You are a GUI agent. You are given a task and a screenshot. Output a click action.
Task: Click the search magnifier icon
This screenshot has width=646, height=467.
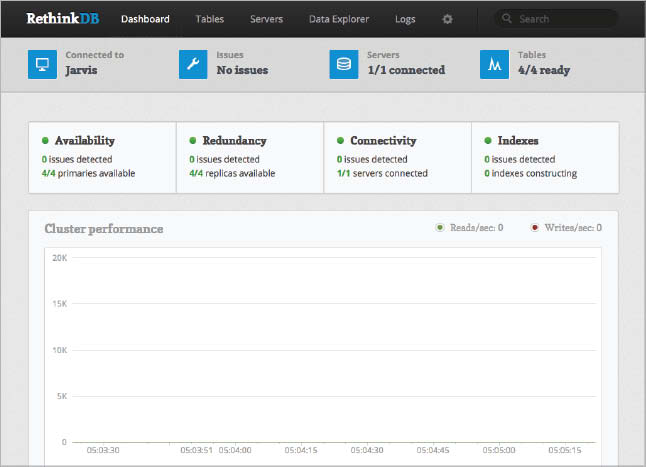point(508,19)
